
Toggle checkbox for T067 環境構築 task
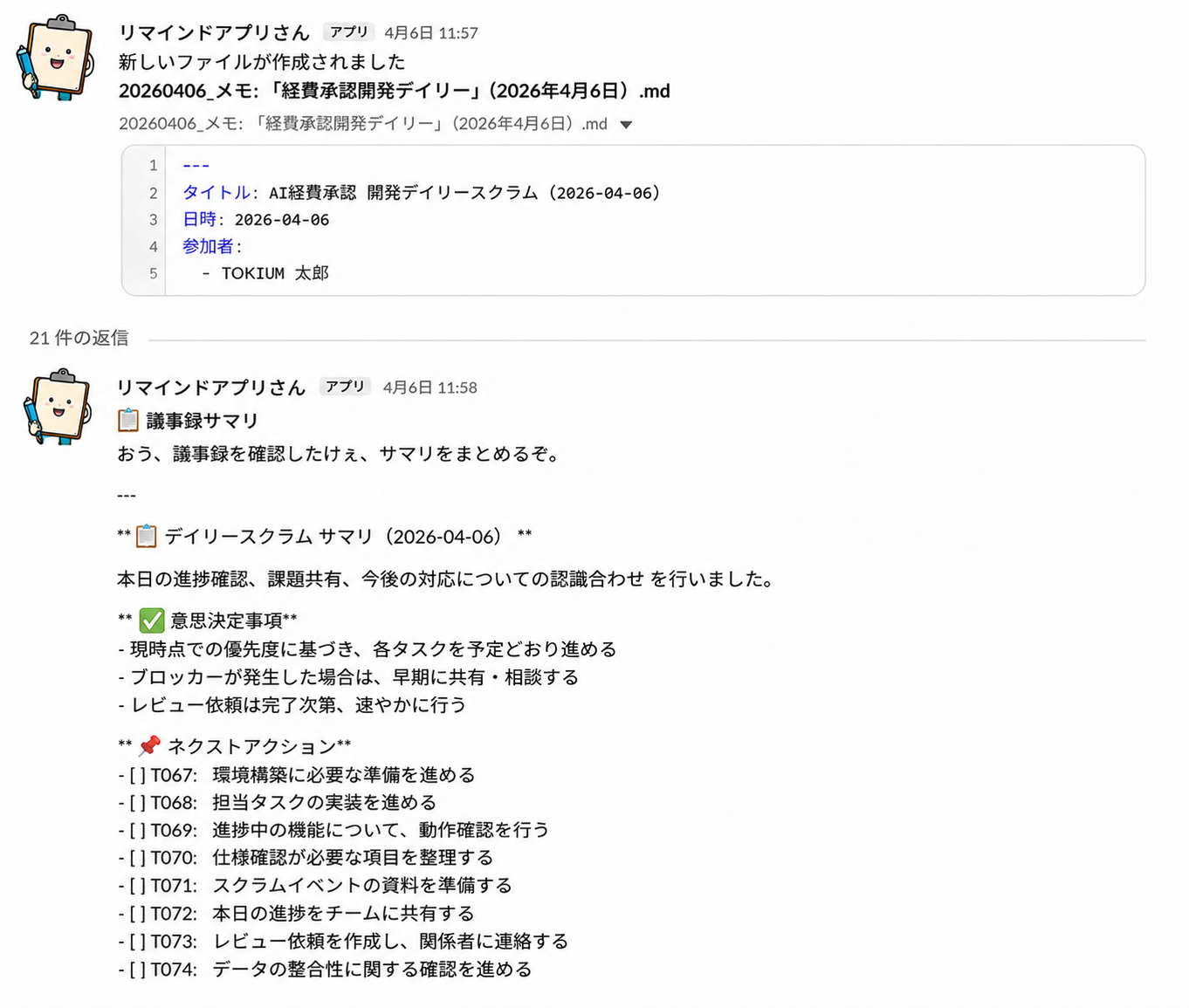click(137, 775)
